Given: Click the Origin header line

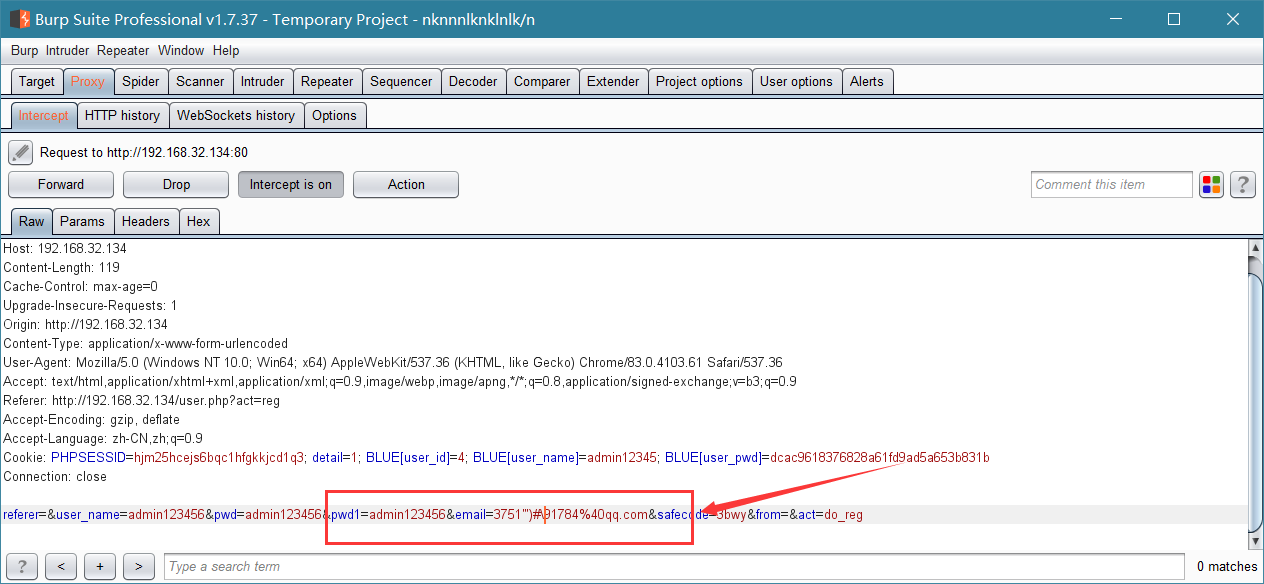Looking at the screenshot, I should (x=85, y=324).
